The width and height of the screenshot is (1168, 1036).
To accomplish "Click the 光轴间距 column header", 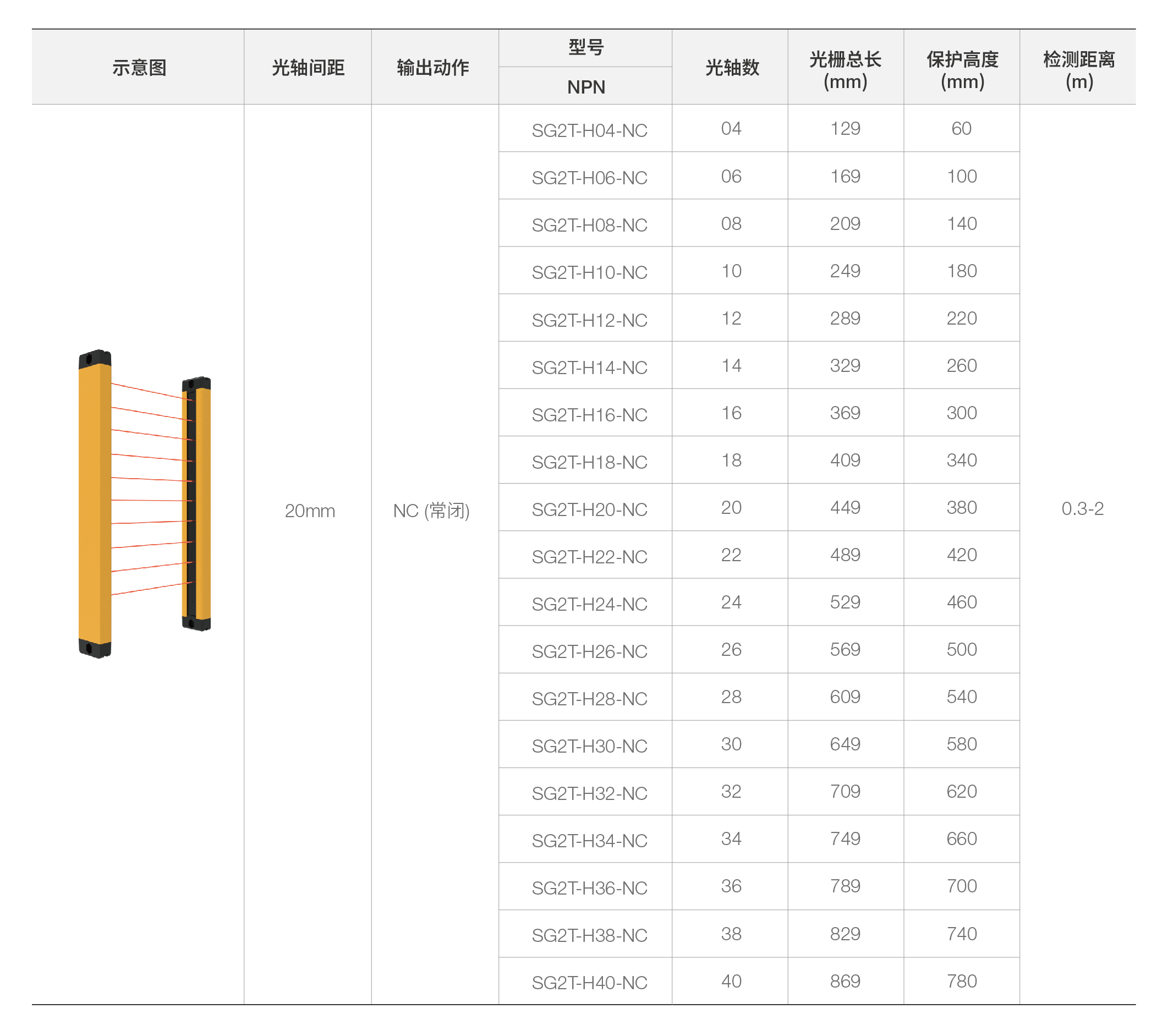I will coord(308,68).
